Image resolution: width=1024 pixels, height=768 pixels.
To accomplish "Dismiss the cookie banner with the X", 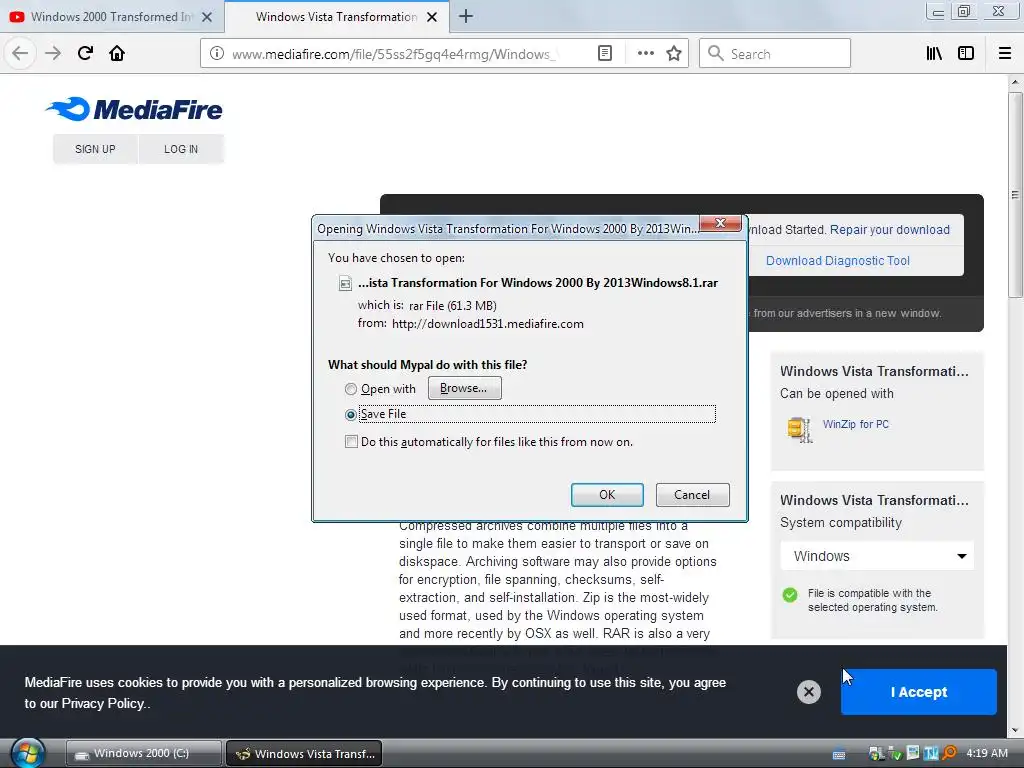I will [808, 692].
